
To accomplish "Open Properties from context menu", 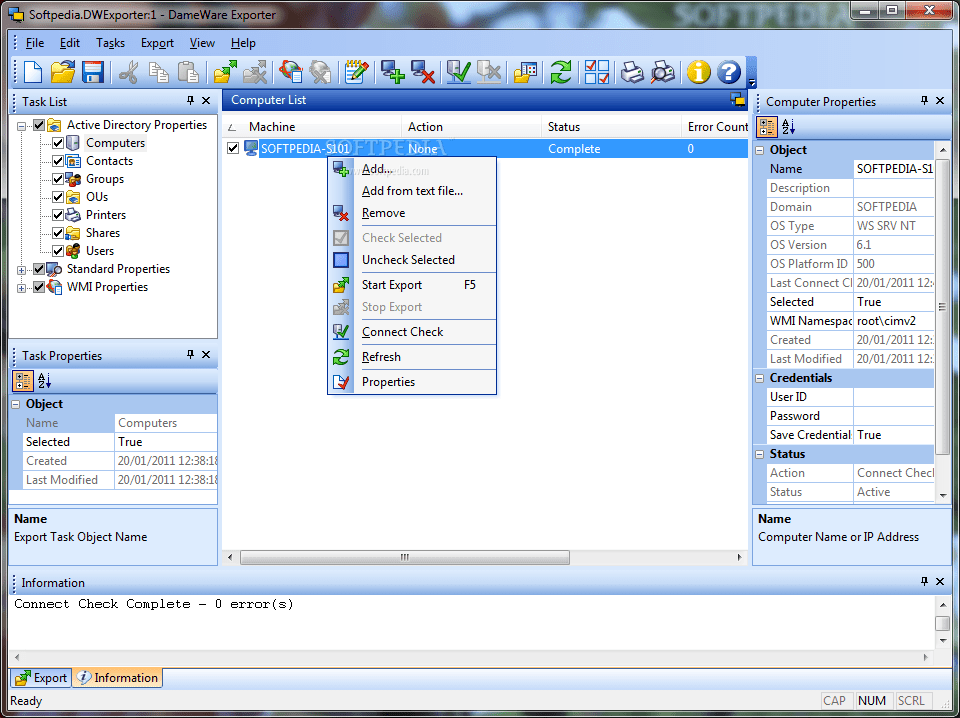I will click(x=412, y=382).
